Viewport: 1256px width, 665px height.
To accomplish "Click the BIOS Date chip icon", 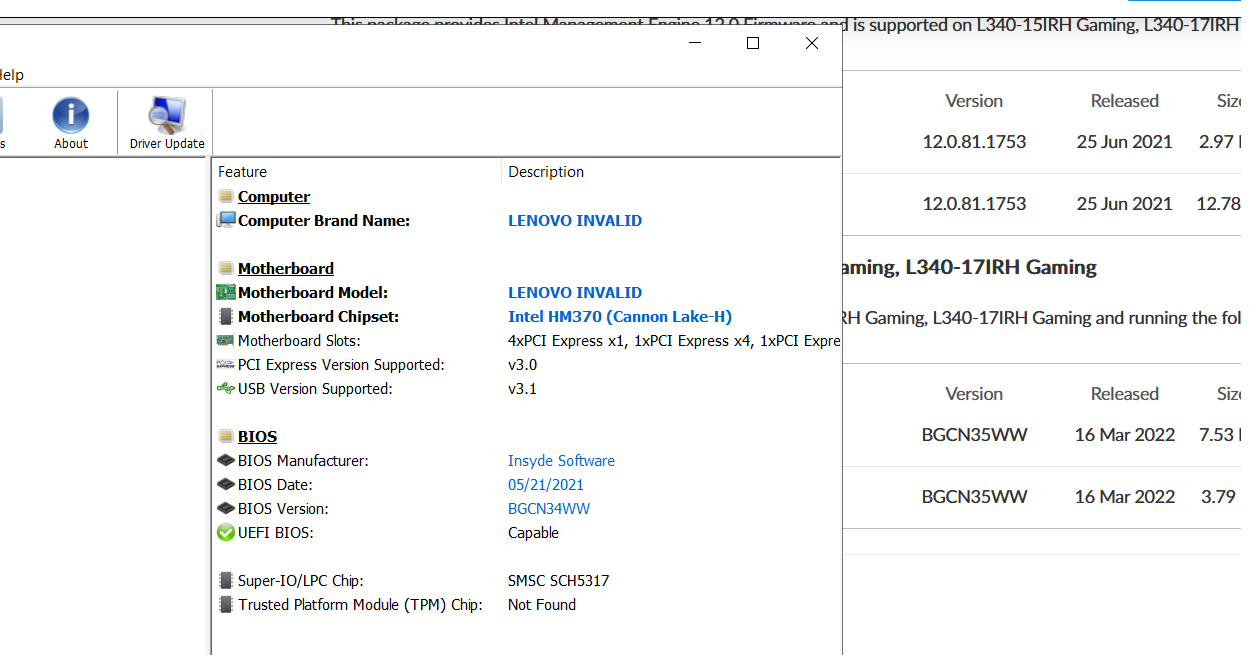I will (226, 484).
